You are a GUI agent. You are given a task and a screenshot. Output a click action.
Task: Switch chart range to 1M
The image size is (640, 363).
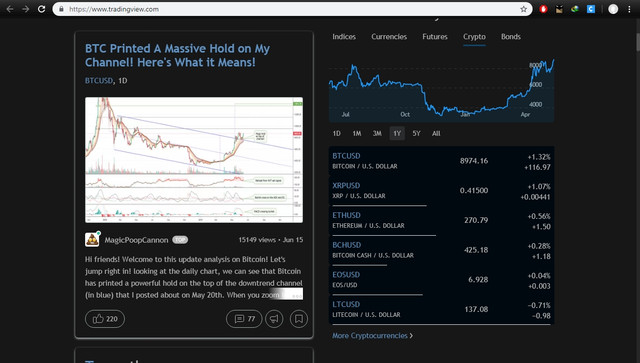(357, 134)
